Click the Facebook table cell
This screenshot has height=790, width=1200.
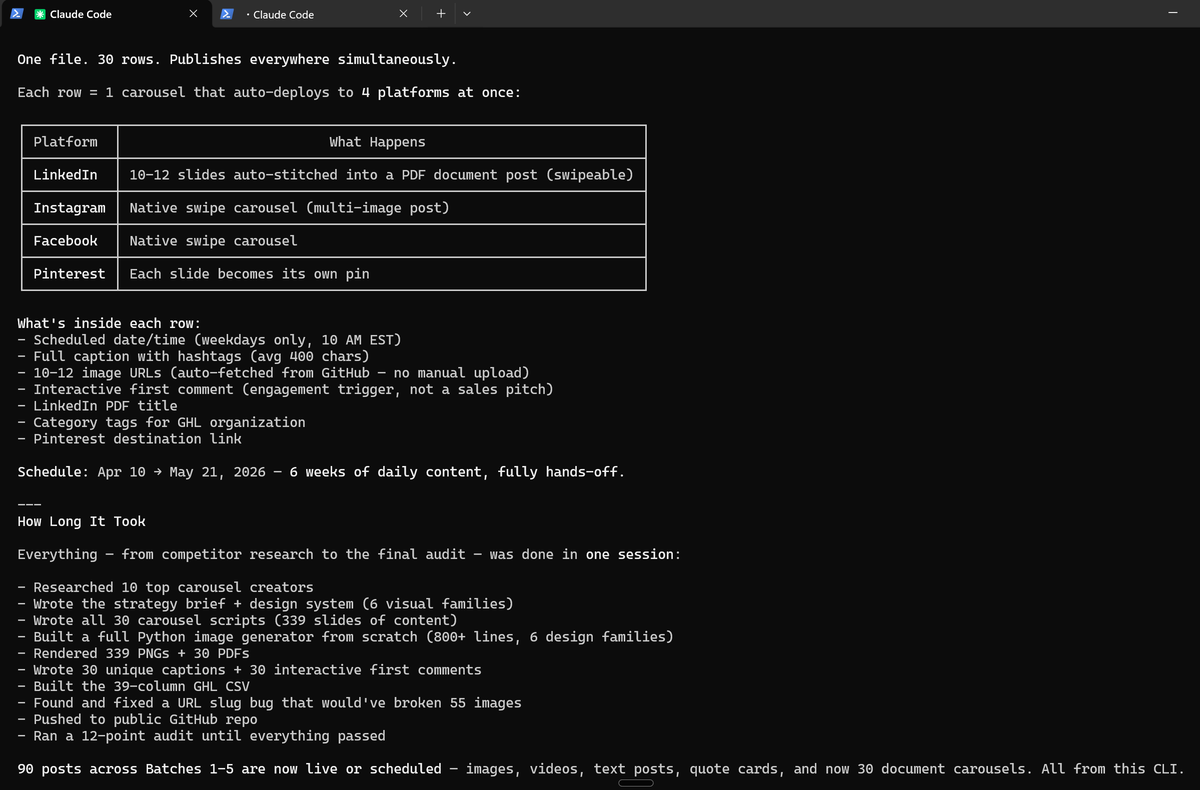coord(69,241)
